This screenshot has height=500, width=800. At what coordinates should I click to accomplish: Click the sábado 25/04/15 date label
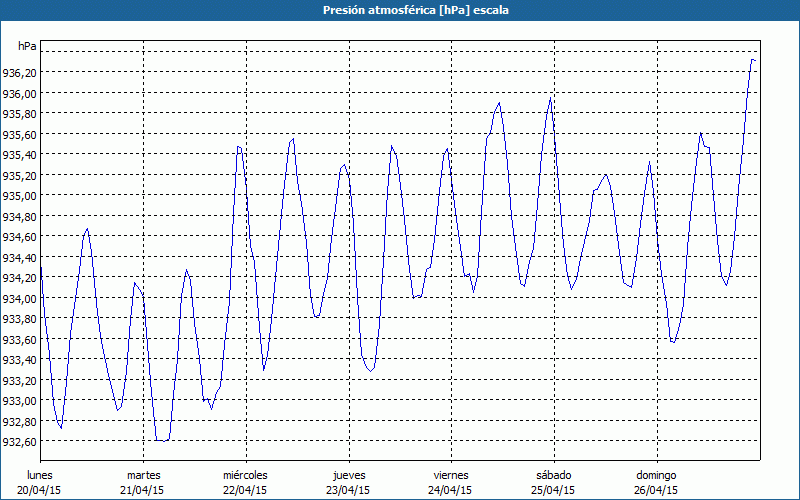pyautogui.click(x=553, y=482)
